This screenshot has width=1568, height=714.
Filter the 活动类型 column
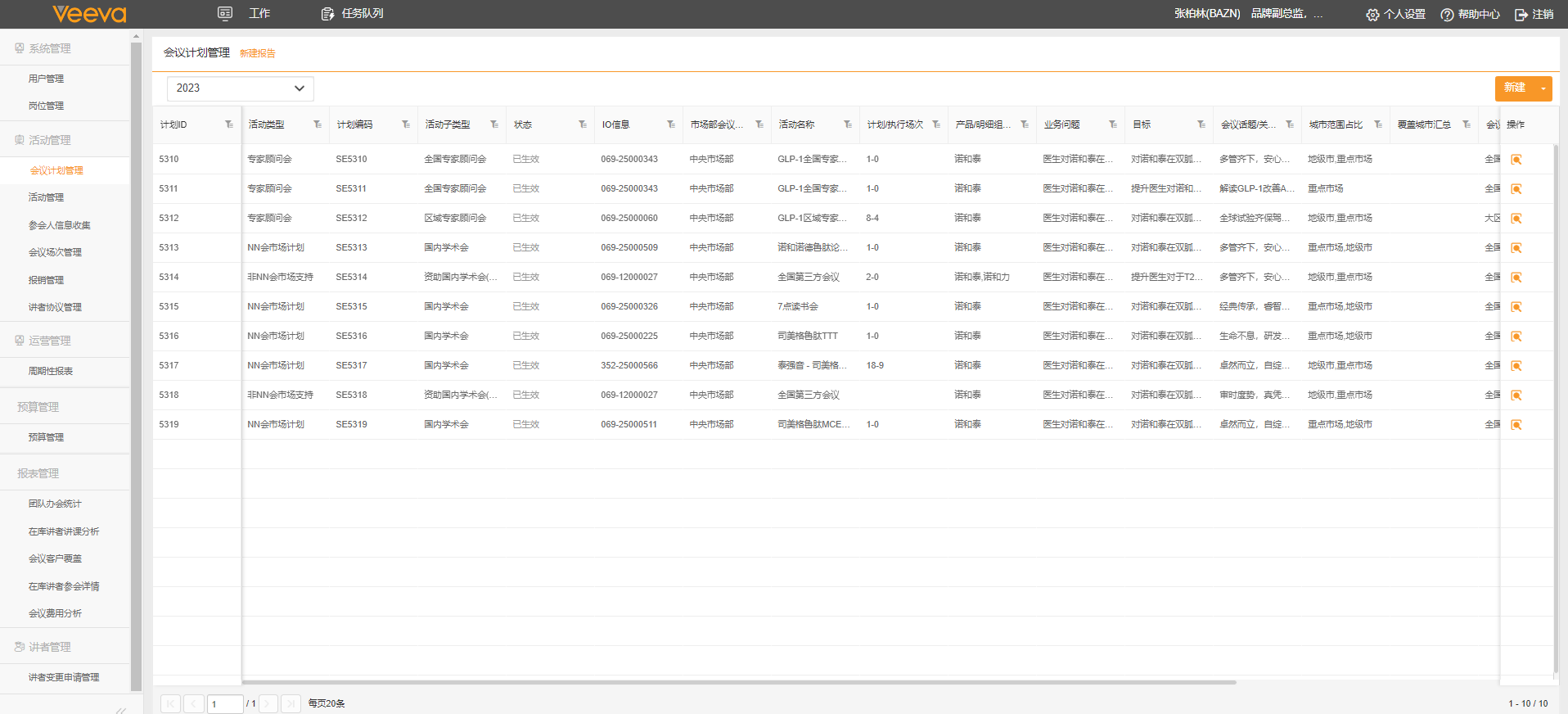click(318, 124)
